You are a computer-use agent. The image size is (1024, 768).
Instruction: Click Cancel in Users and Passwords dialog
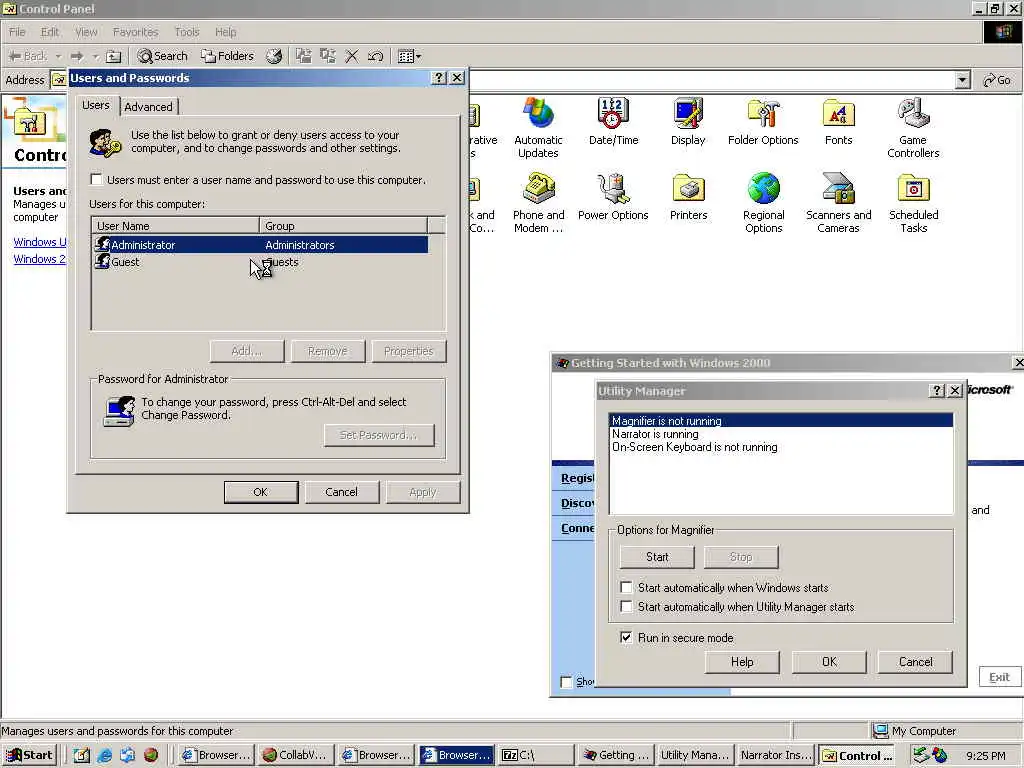coord(342,492)
